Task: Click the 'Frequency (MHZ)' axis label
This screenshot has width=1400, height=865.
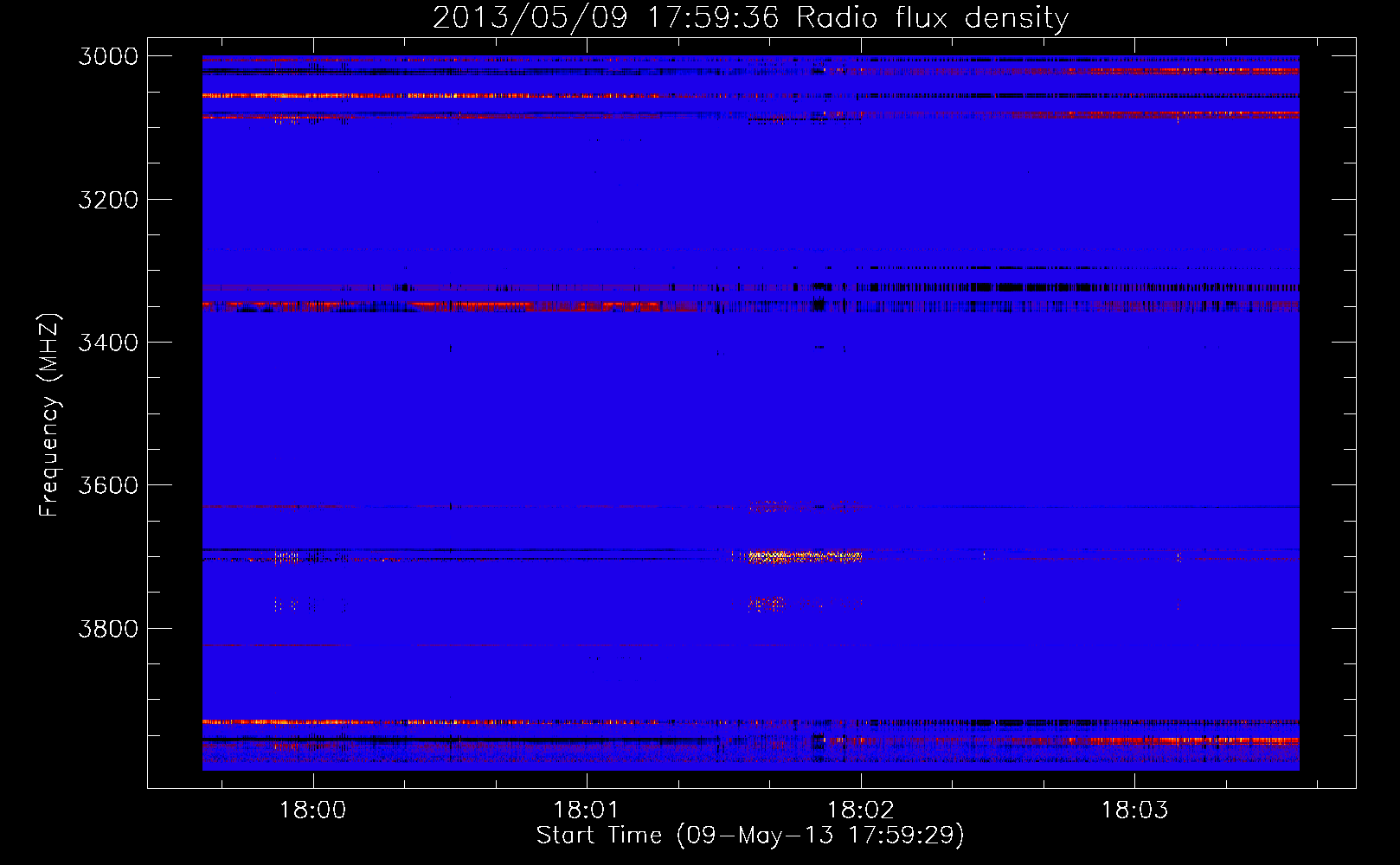Action: point(50,415)
